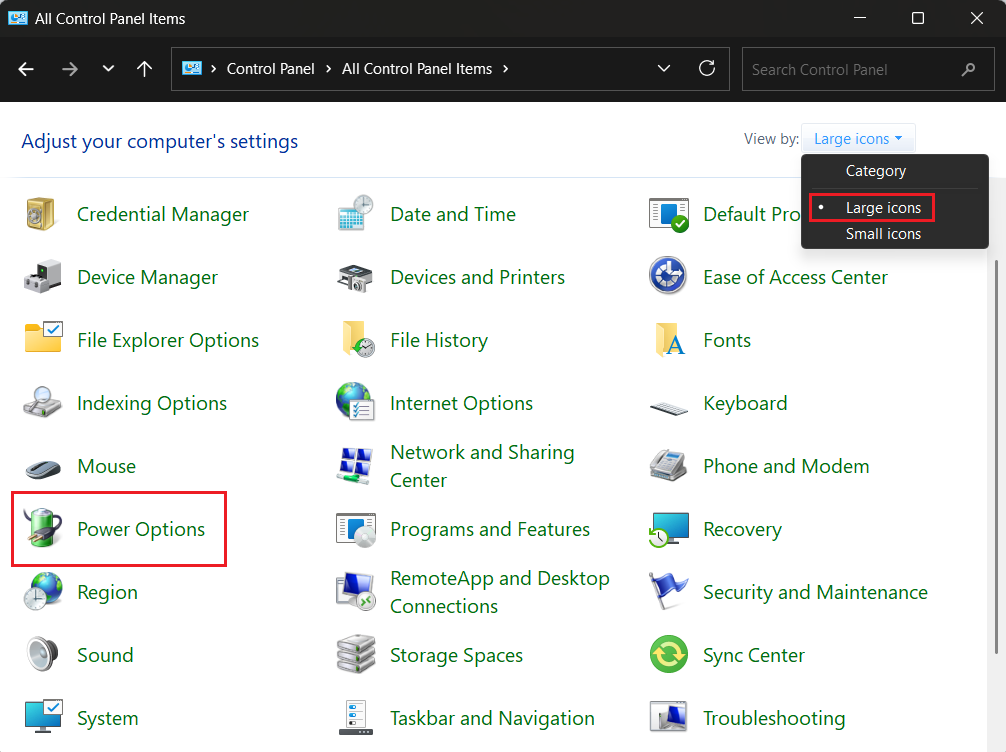Open the Storage Spaces drives icon

(x=355, y=655)
